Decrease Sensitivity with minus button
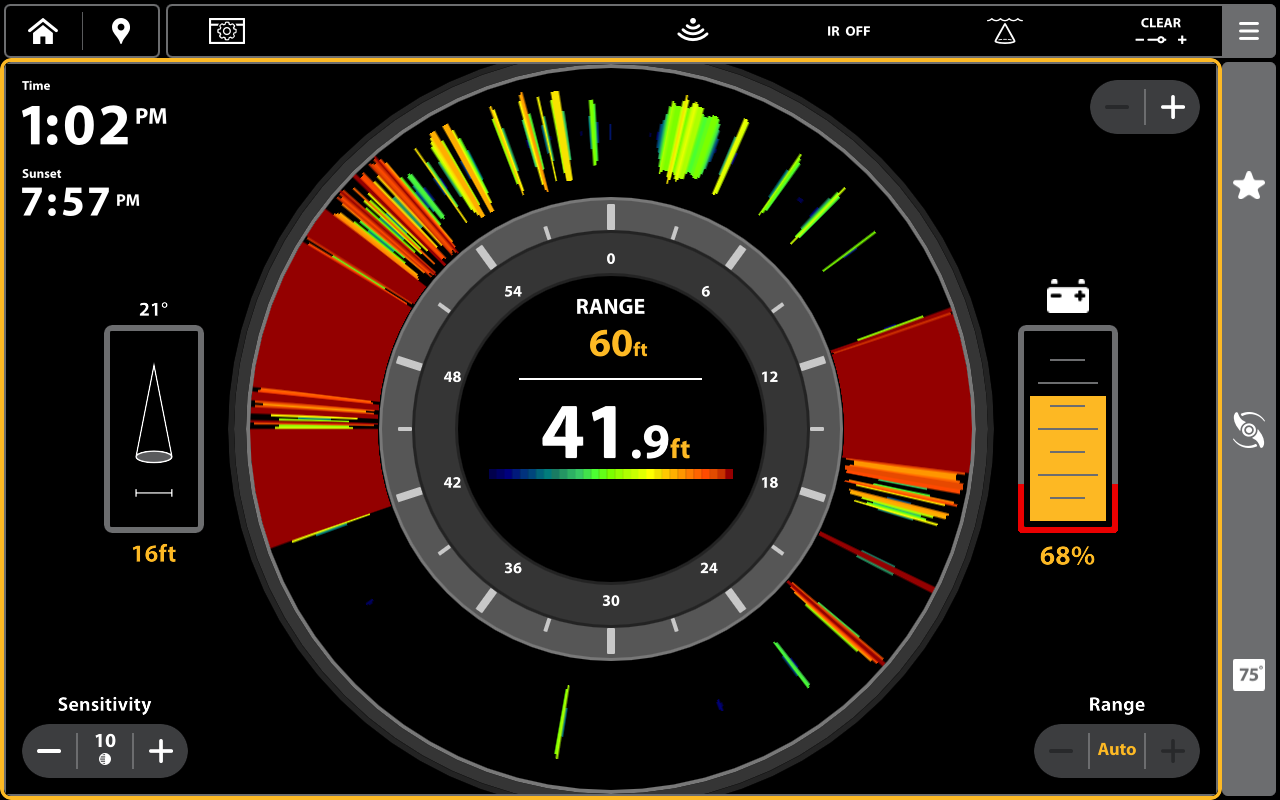 tap(50, 751)
